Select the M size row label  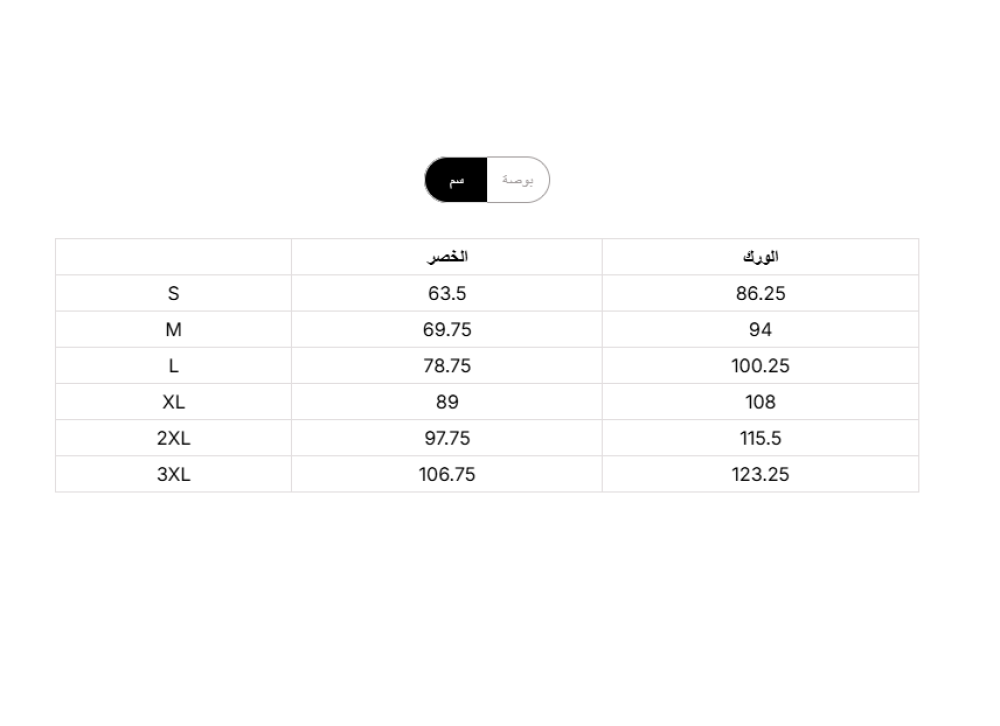pos(174,330)
